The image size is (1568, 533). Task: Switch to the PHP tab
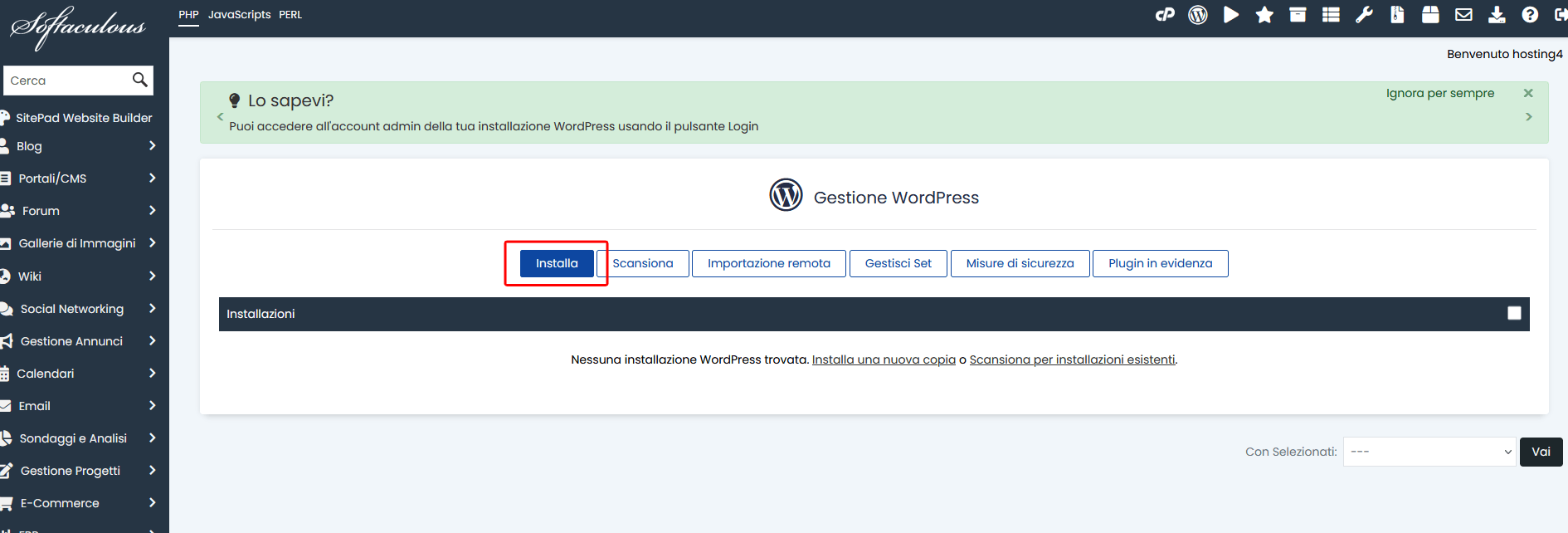pyautogui.click(x=188, y=15)
